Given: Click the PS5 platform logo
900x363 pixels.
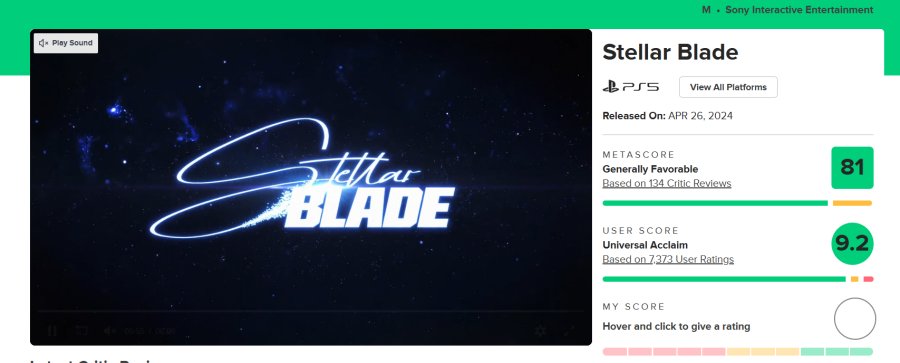Looking at the screenshot, I should click(x=631, y=87).
